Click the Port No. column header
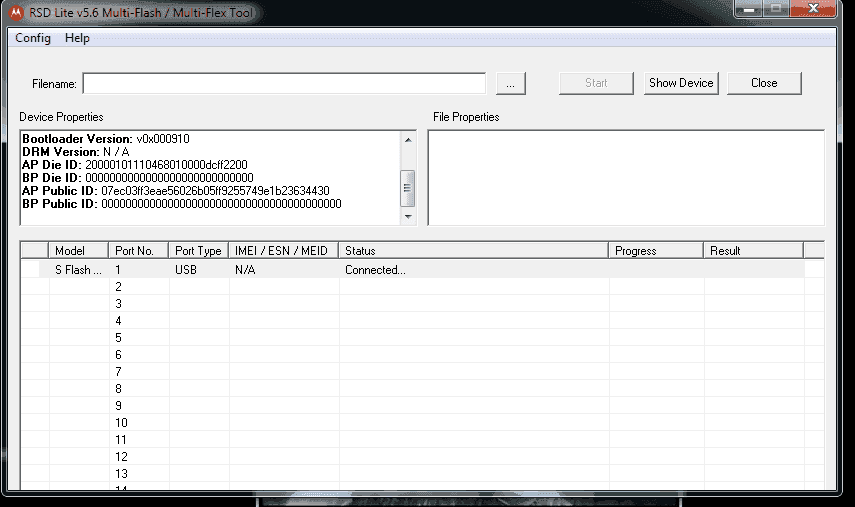 [x=139, y=251]
